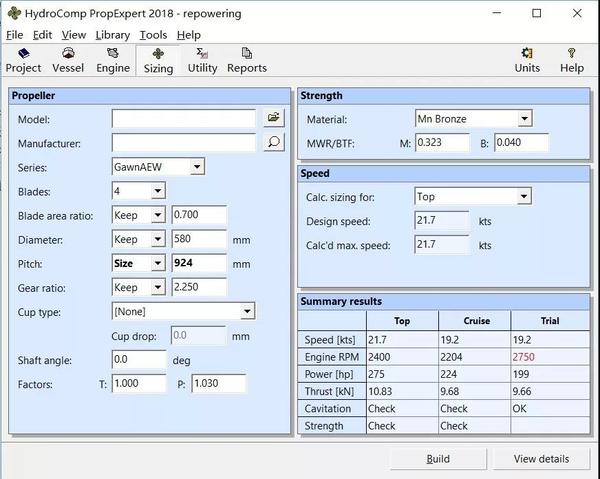Switch to the Vessel toolbar section

(x=68, y=60)
